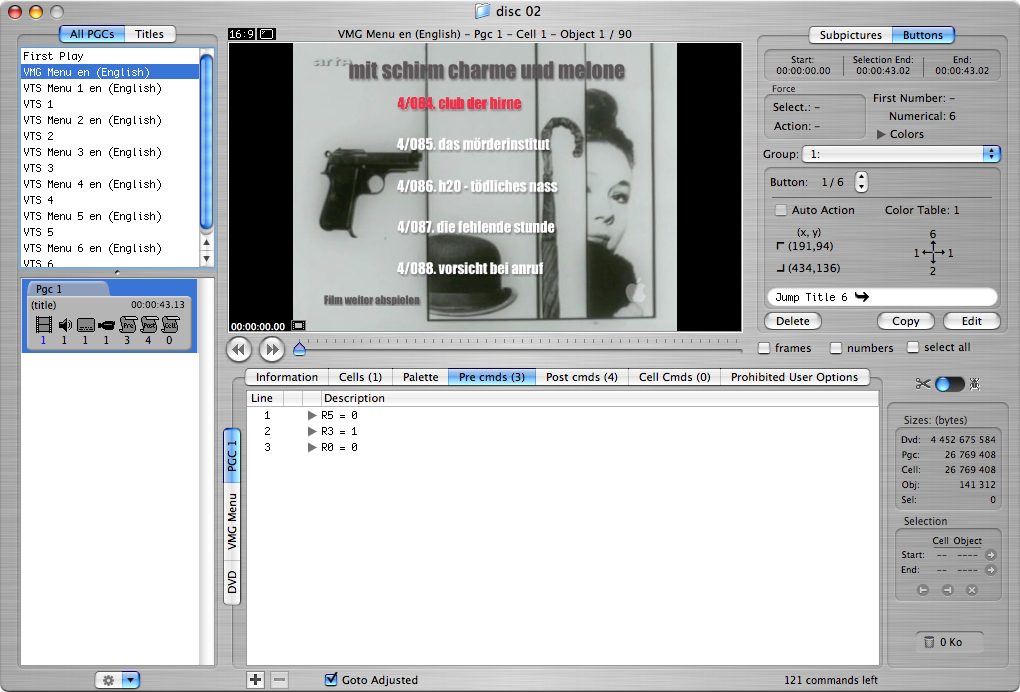This screenshot has width=1020, height=692.
Task: Open the Pre commands scroll icon
Action: tap(128, 324)
